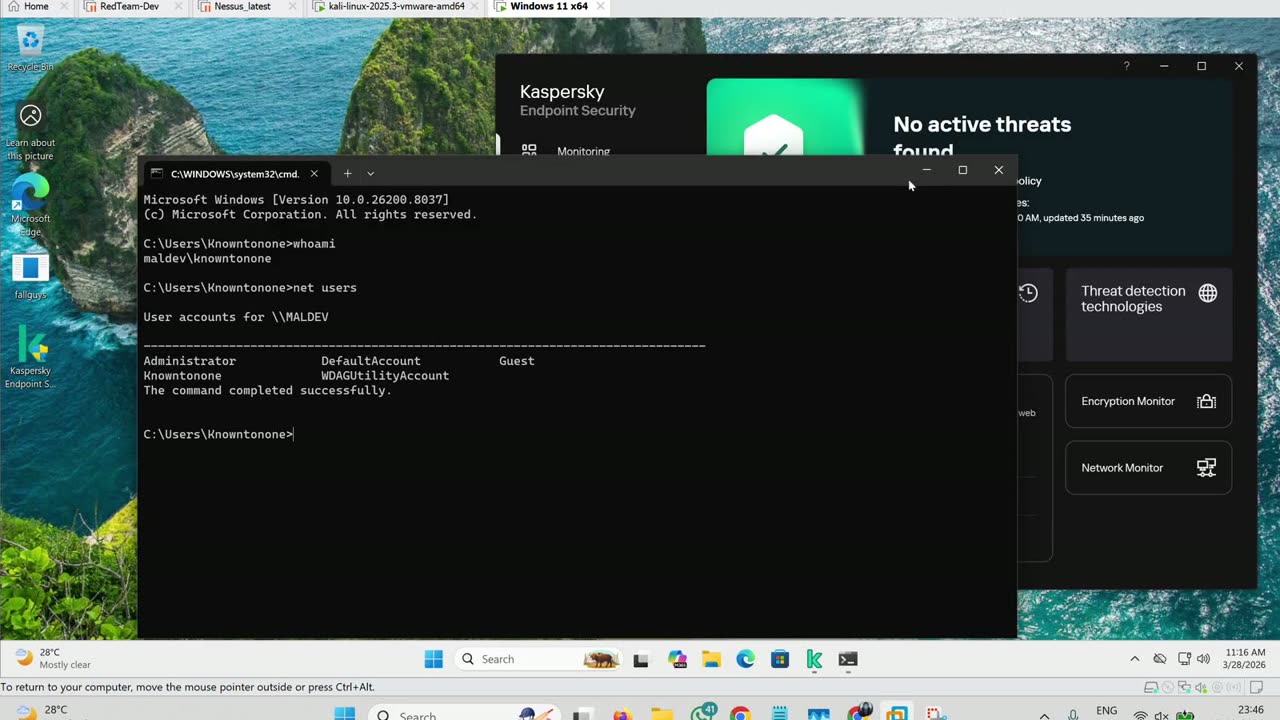Launch the Kaspersky Endpoint Security desktop shortcut
1280x720 pixels.
pos(30,357)
